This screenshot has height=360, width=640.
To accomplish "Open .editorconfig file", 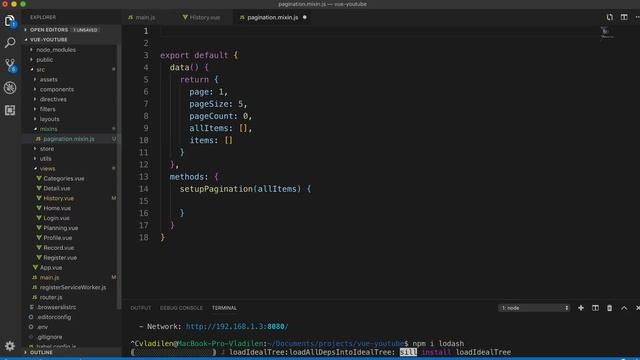I will (x=53, y=317).
